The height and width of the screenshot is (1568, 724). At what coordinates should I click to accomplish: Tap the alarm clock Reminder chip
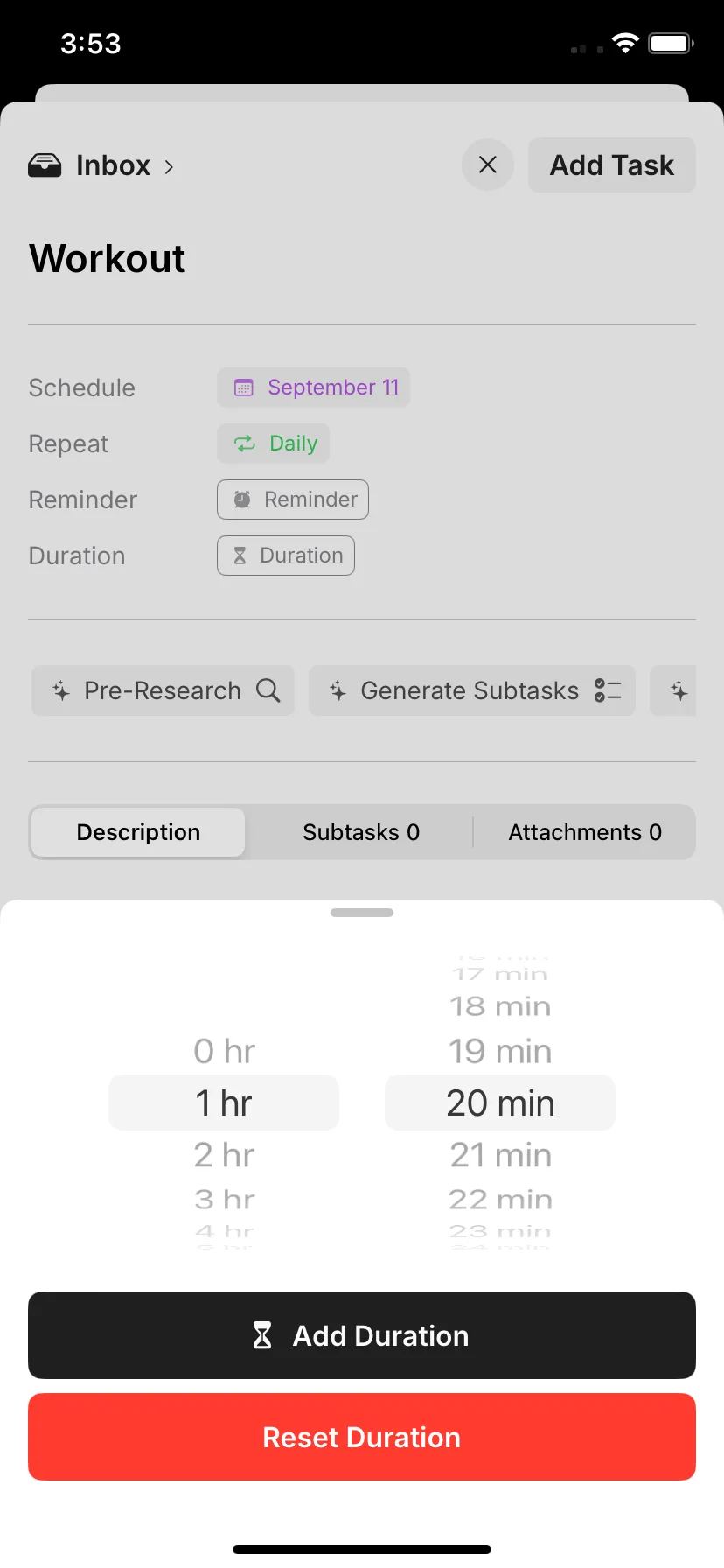[x=293, y=500]
